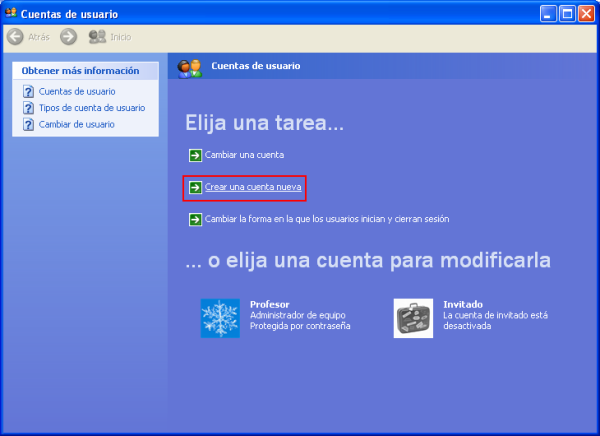
Task: Click help icon beside Cambiar de usuario
Action: [x=29, y=124]
